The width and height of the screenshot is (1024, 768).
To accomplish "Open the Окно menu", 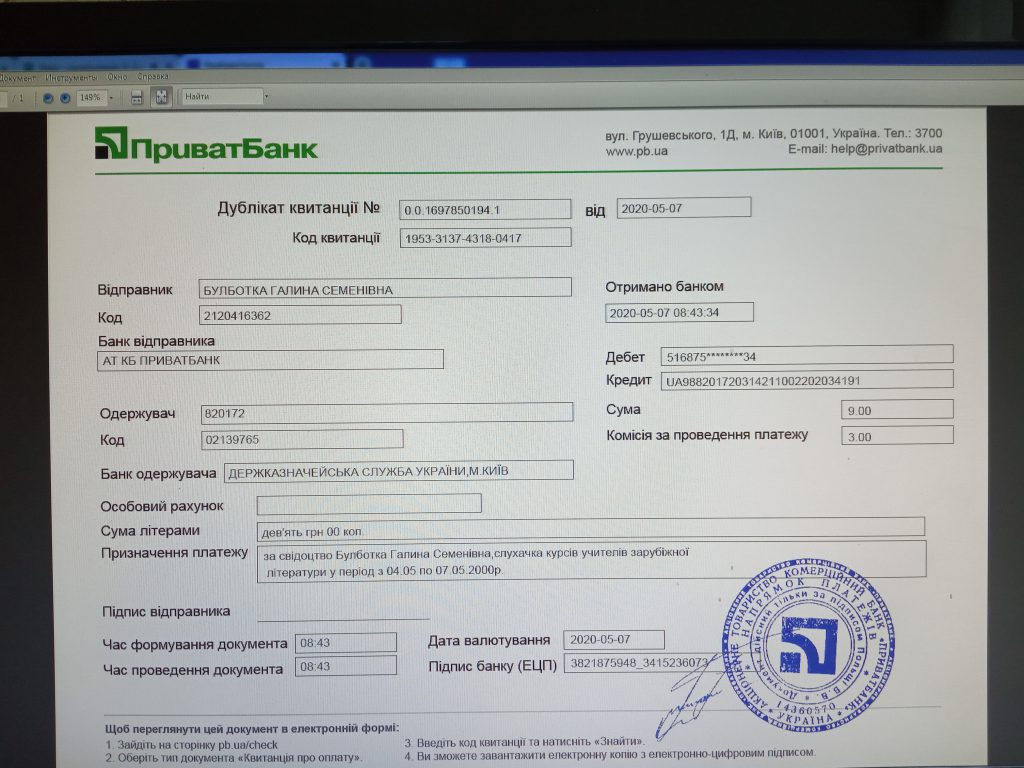I will (118, 77).
